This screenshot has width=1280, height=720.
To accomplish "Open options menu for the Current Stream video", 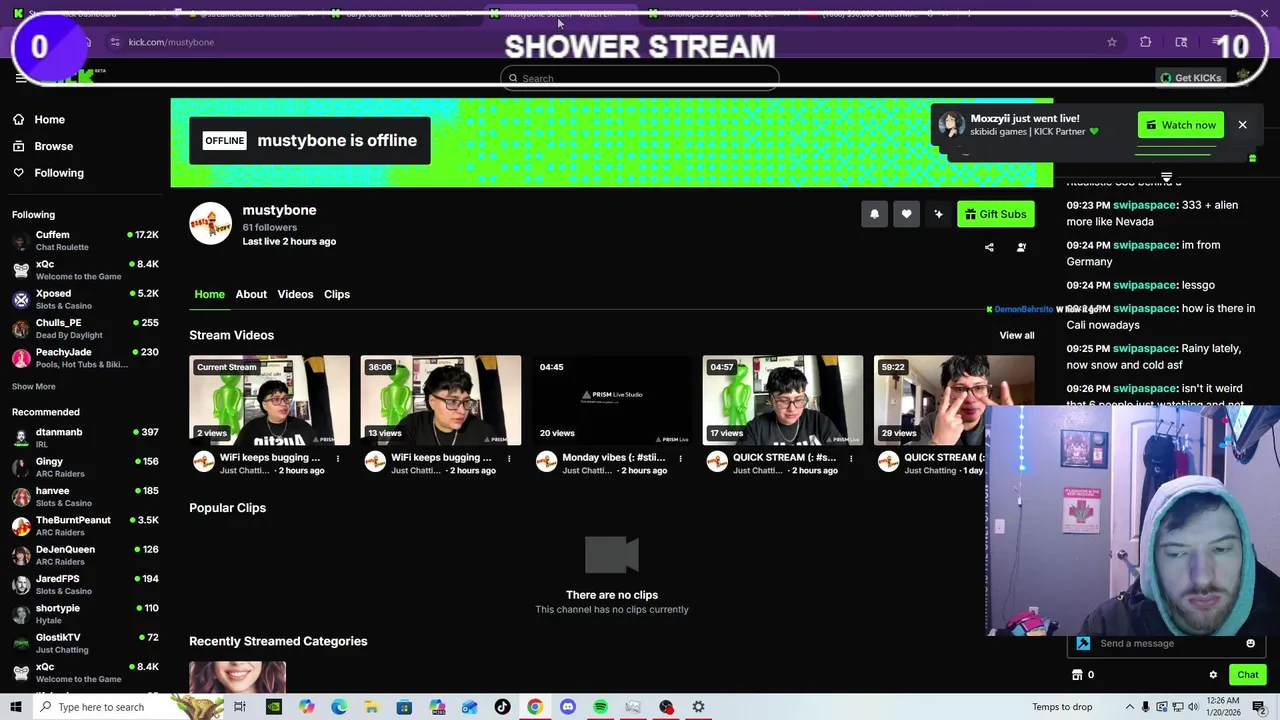I will coord(338,458).
